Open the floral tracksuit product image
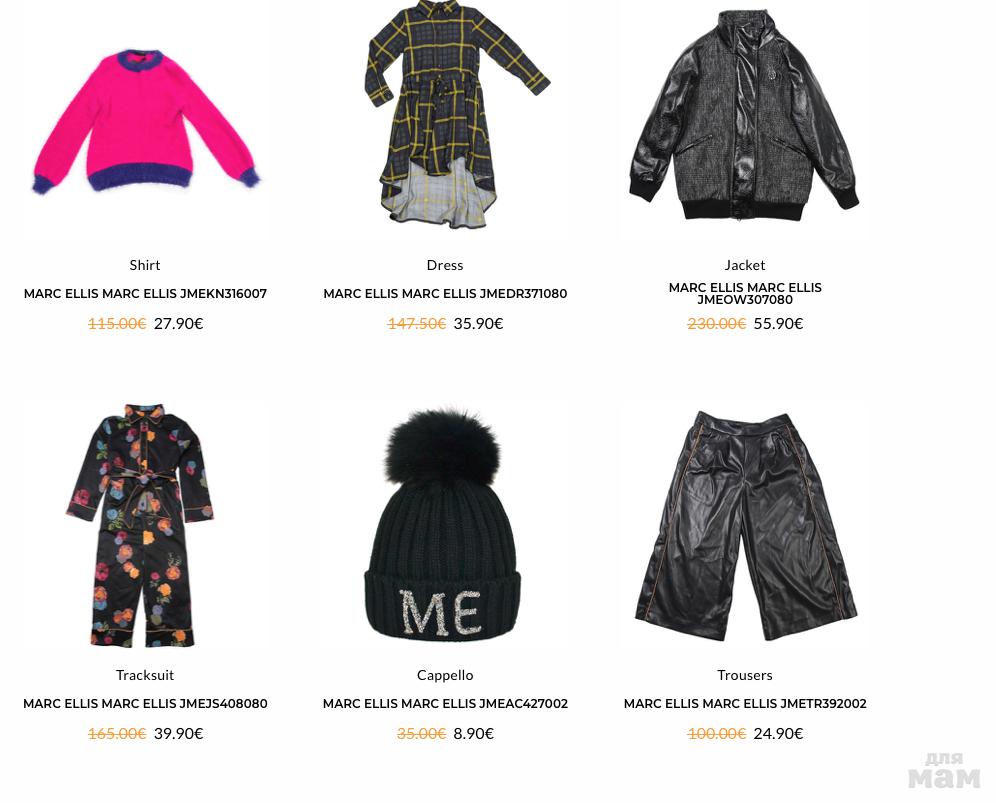The width and height of the screenshot is (996, 803). pyautogui.click(x=140, y=525)
